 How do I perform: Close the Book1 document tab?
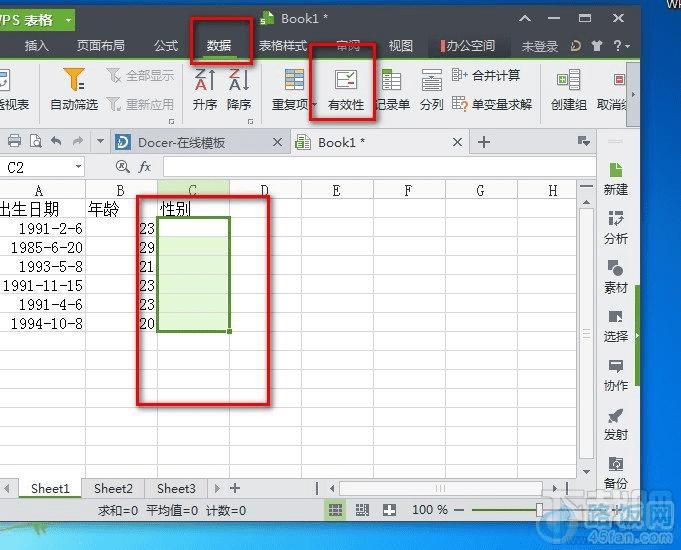(457, 142)
